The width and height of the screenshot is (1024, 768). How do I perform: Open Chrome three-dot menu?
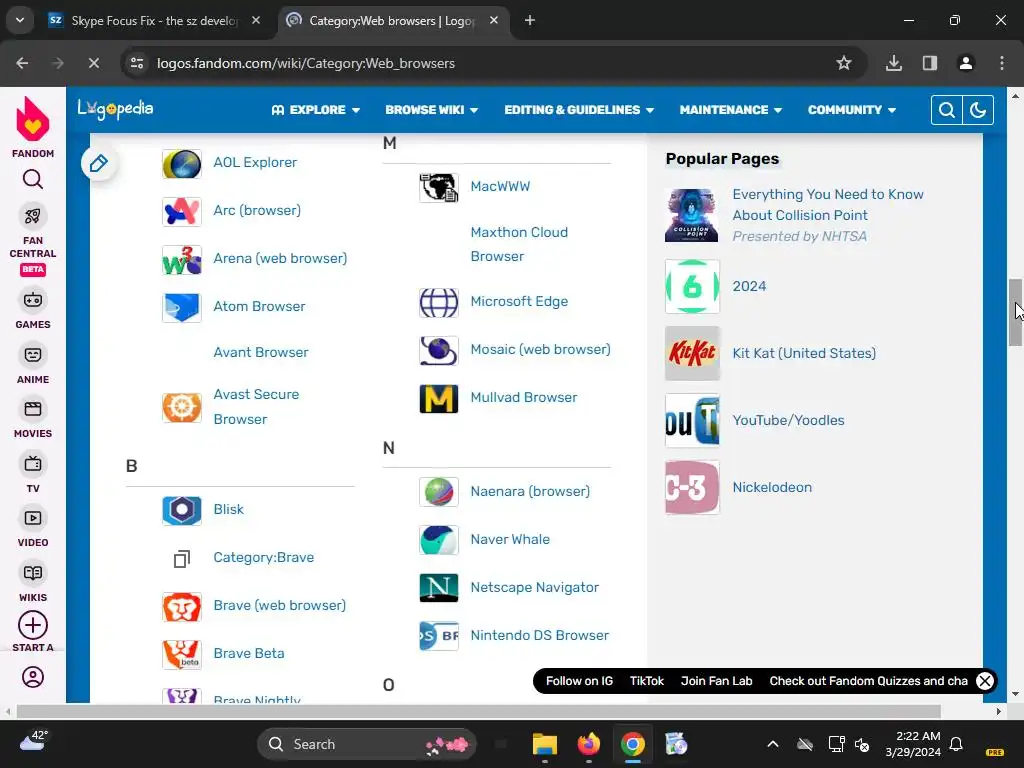pos(1002,63)
